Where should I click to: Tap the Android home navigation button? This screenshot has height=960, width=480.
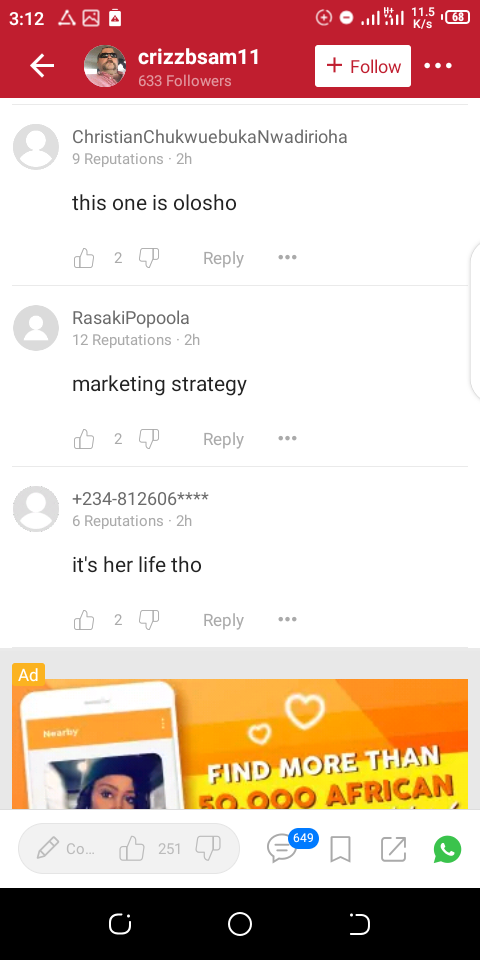[x=240, y=924]
